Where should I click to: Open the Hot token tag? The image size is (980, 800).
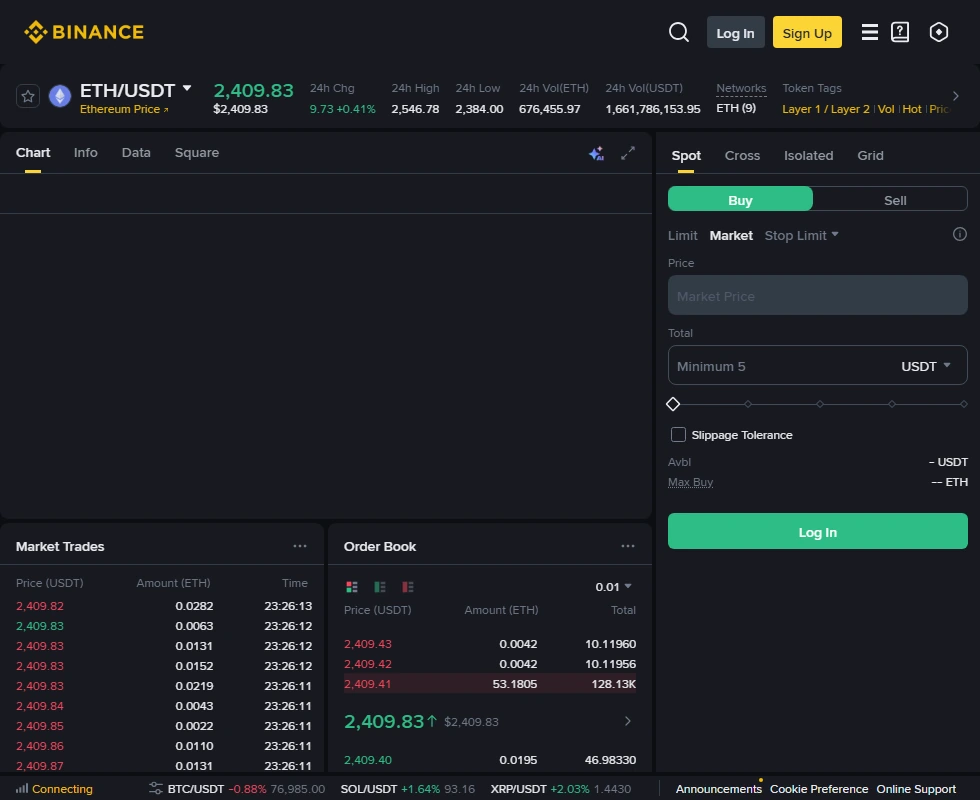click(912, 109)
